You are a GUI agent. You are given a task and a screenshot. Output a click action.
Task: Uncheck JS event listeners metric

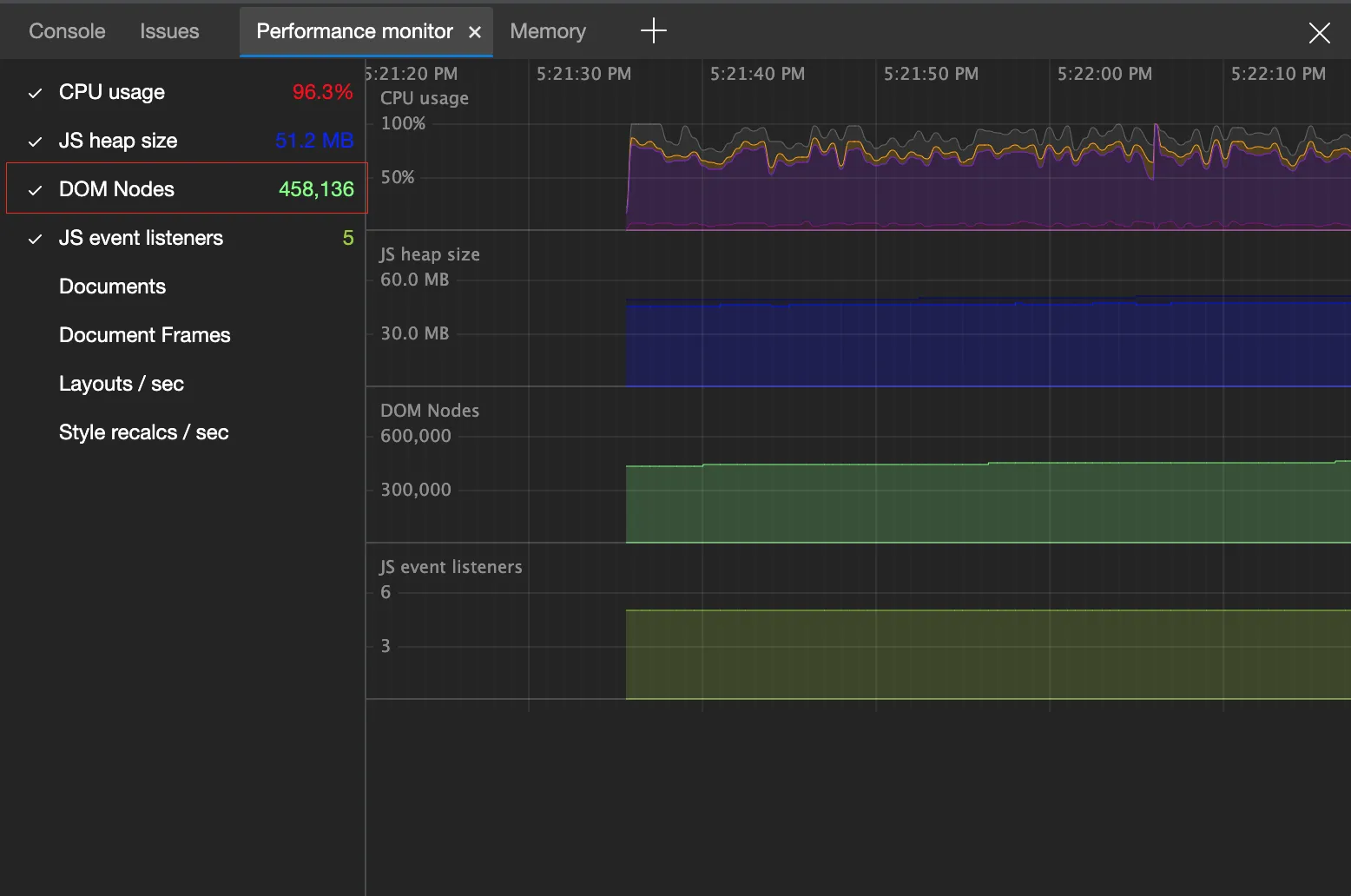click(x=141, y=238)
